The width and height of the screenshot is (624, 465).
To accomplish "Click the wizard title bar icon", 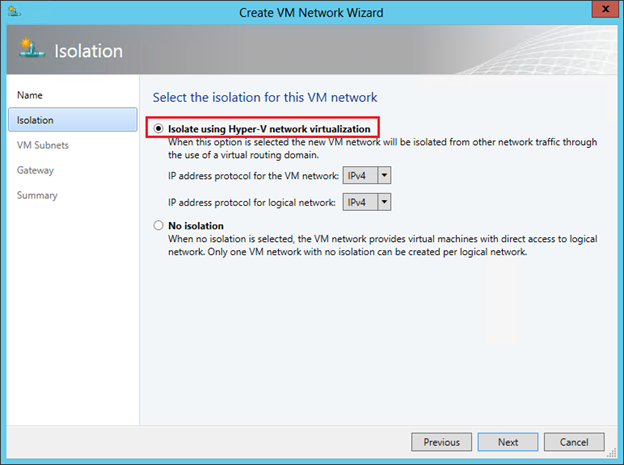I will (x=14, y=12).
